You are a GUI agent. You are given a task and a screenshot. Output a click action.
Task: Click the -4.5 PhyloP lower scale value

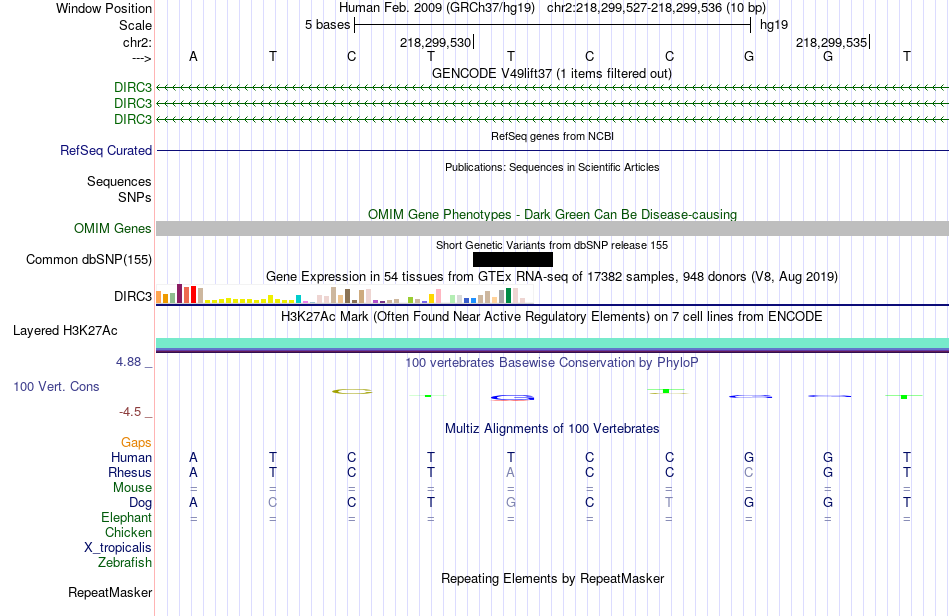pyautogui.click(x=130, y=412)
